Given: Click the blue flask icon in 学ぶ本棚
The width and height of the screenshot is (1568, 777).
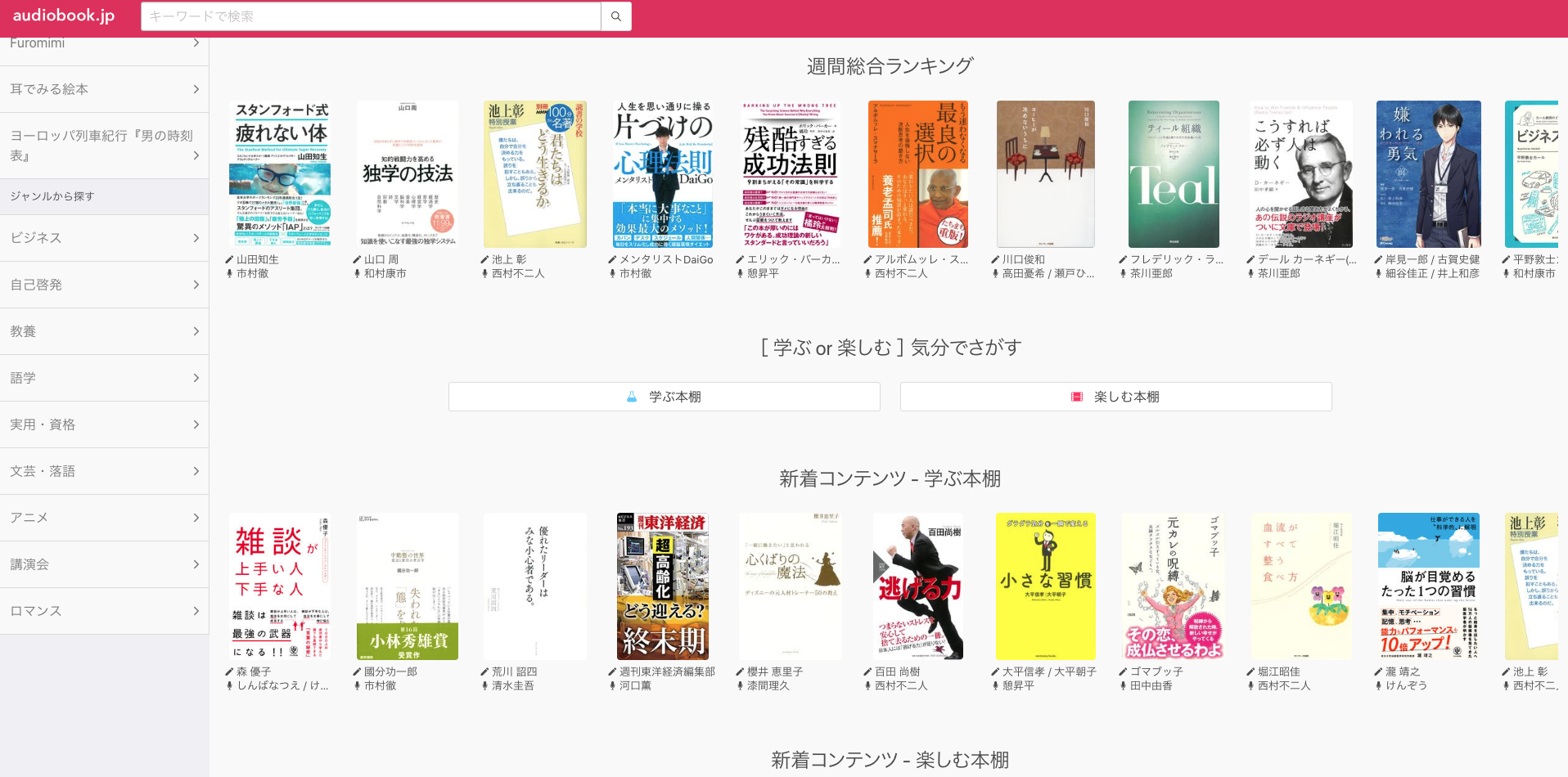Looking at the screenshot, I should pyautogui.click(x=631, y=397).
